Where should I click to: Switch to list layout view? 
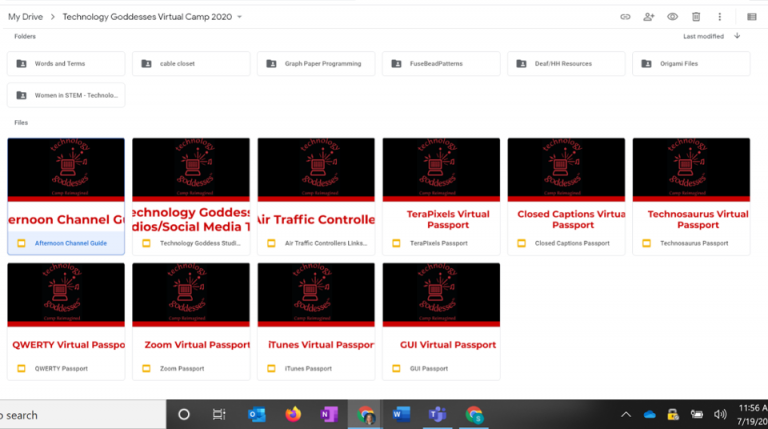pos(752,17)
